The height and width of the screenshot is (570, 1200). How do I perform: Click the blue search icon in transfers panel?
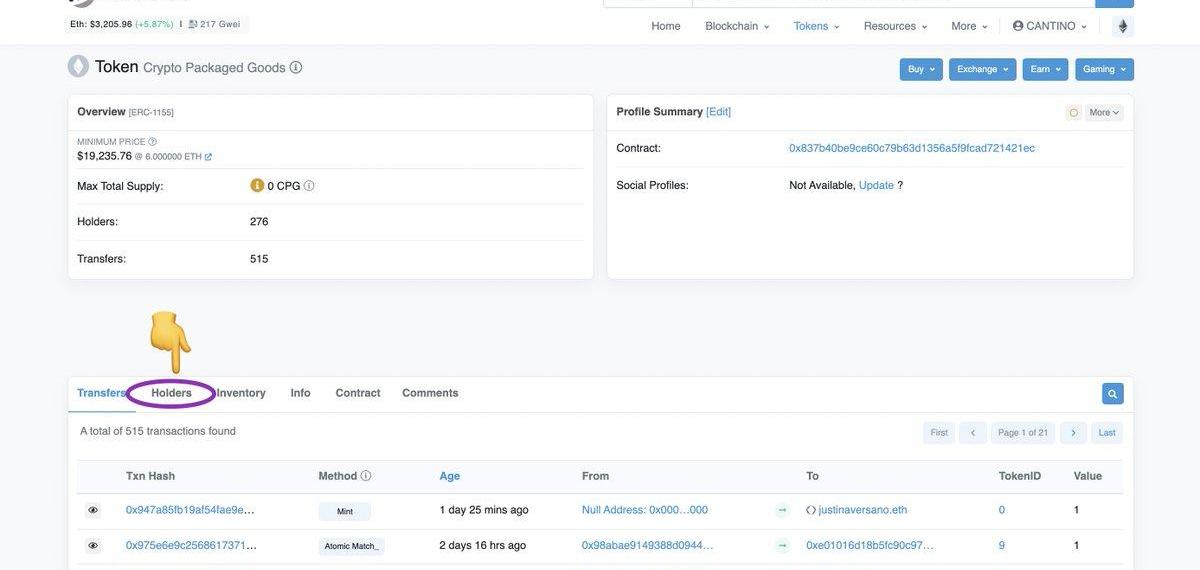pyautogui.click(x=1112, y=394)
